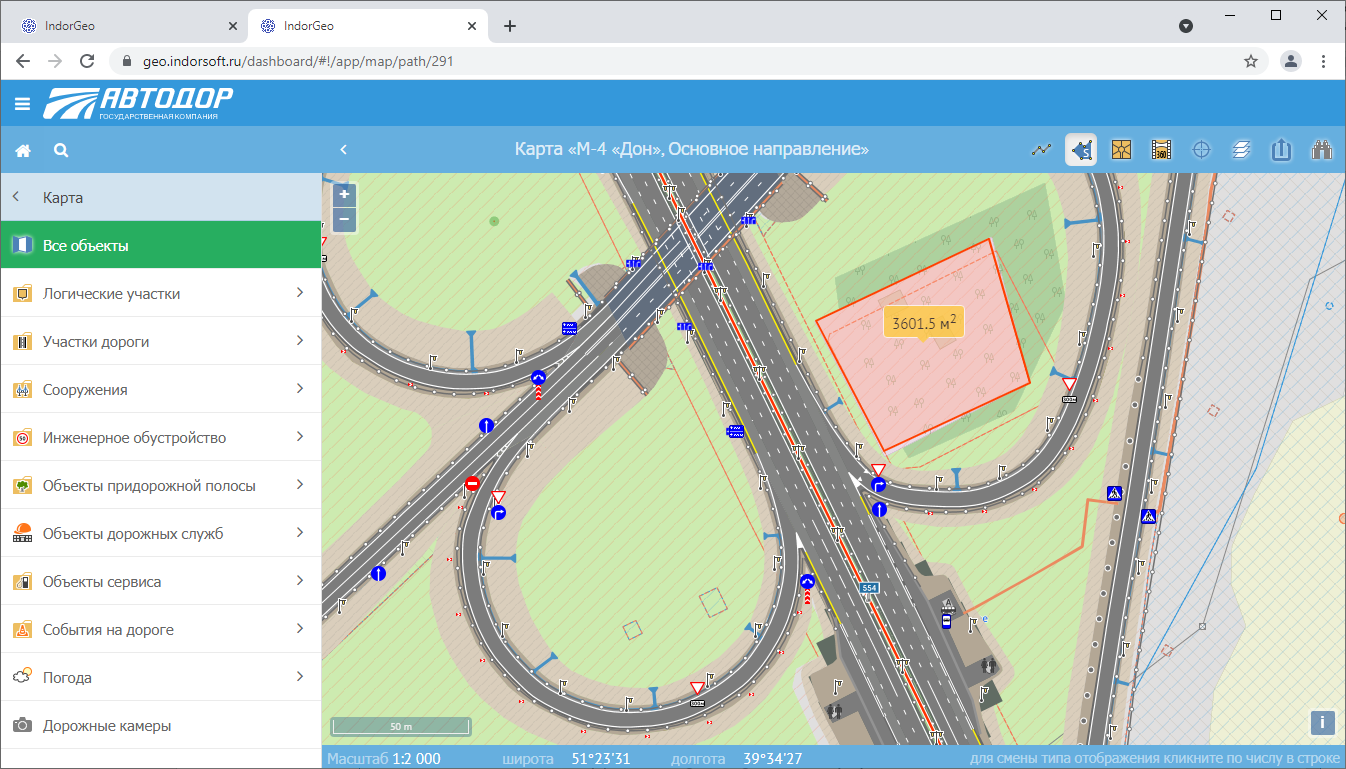
Task: Zoom in the map with plus button
Action: tap(344, 194)
